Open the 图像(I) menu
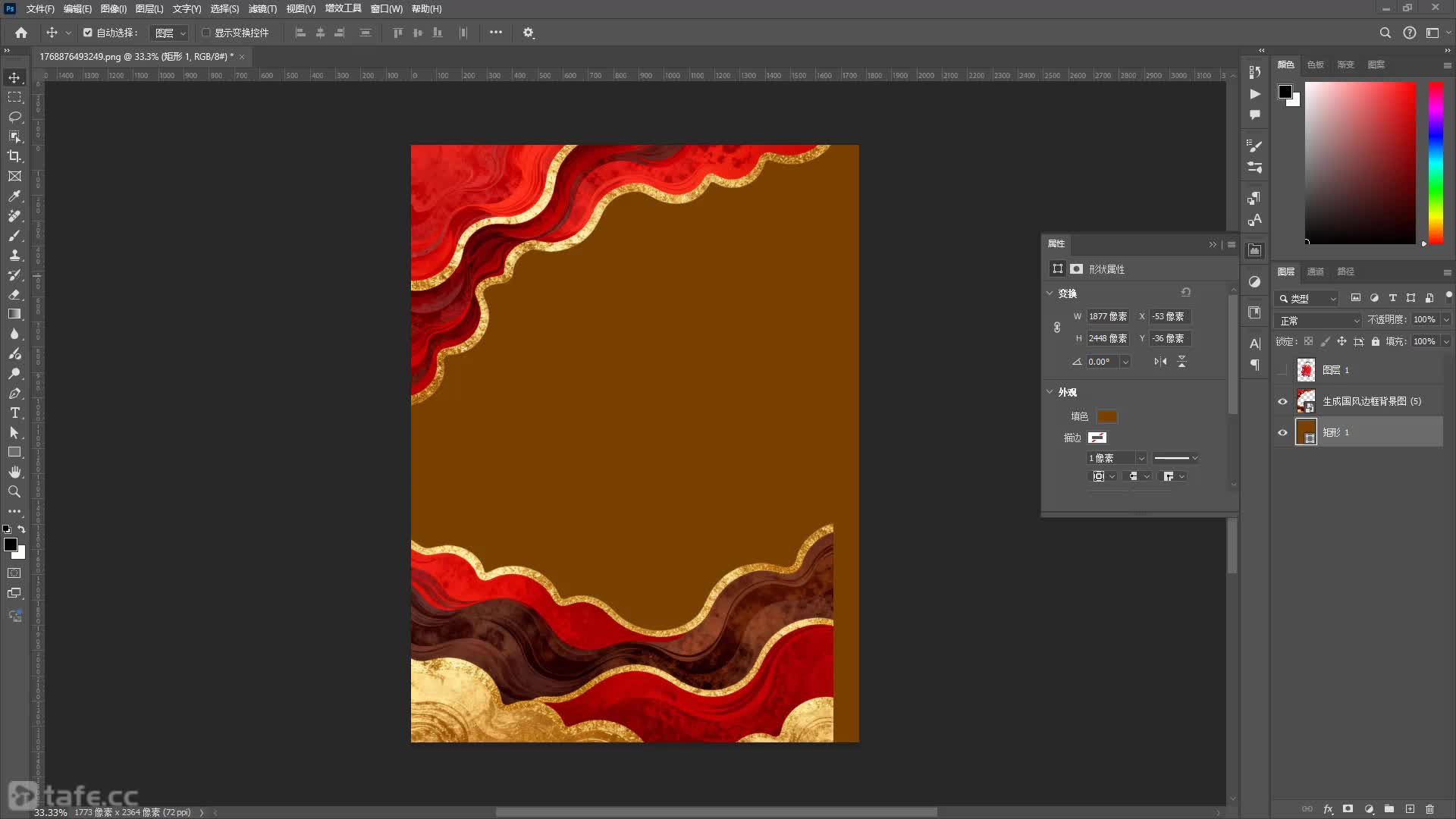 (114, 8)
